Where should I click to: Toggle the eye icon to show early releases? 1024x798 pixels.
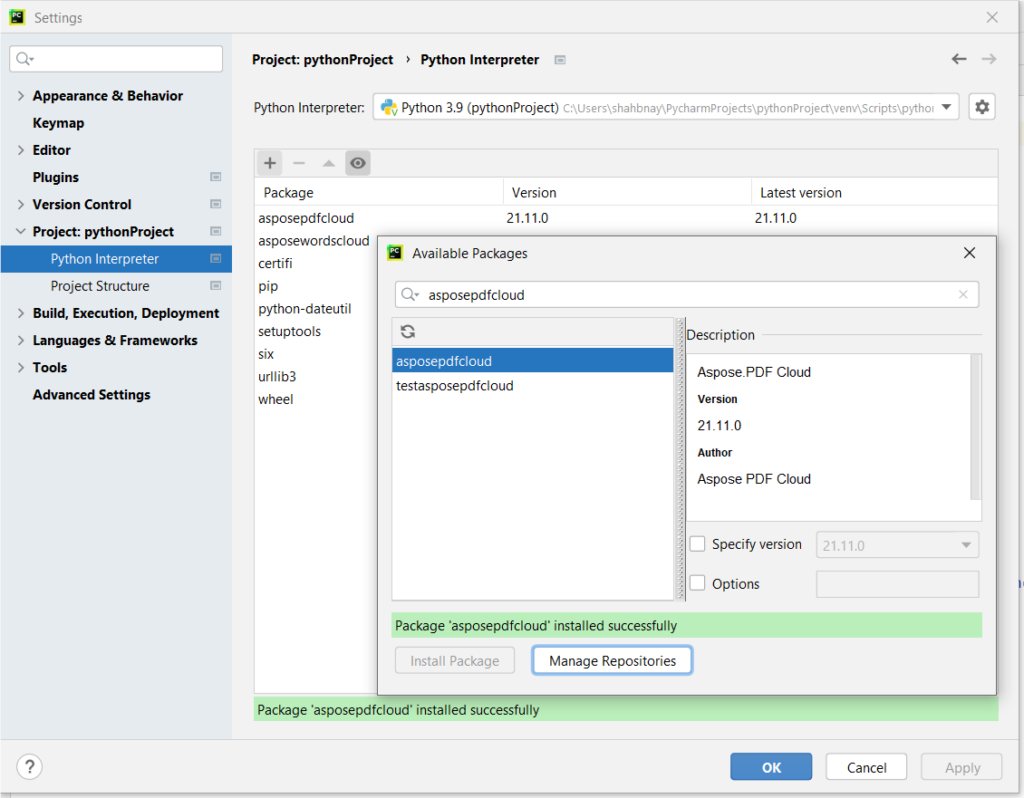(x=357, y=162)
